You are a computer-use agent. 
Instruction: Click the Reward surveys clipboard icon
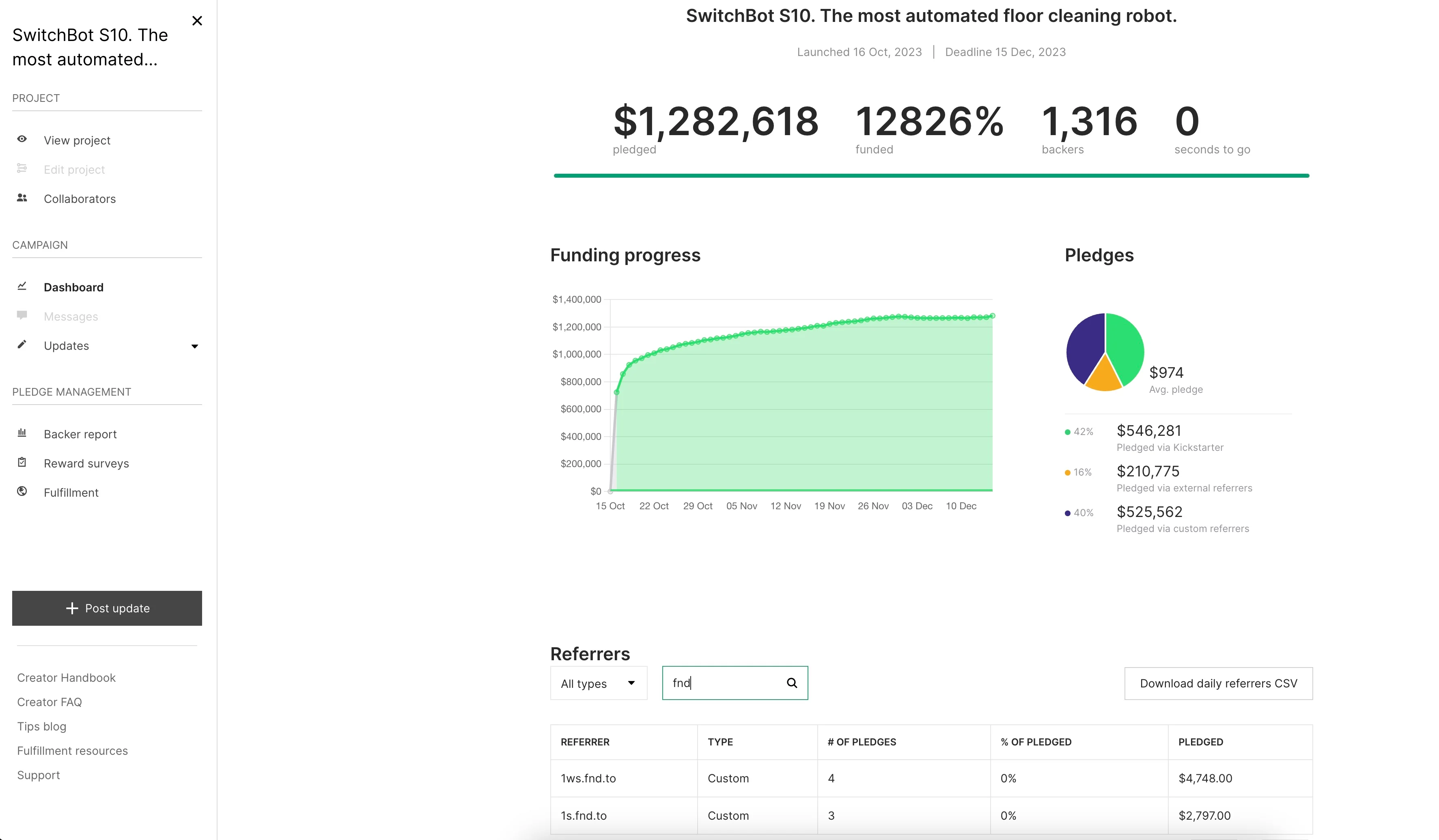coord(22,462)
